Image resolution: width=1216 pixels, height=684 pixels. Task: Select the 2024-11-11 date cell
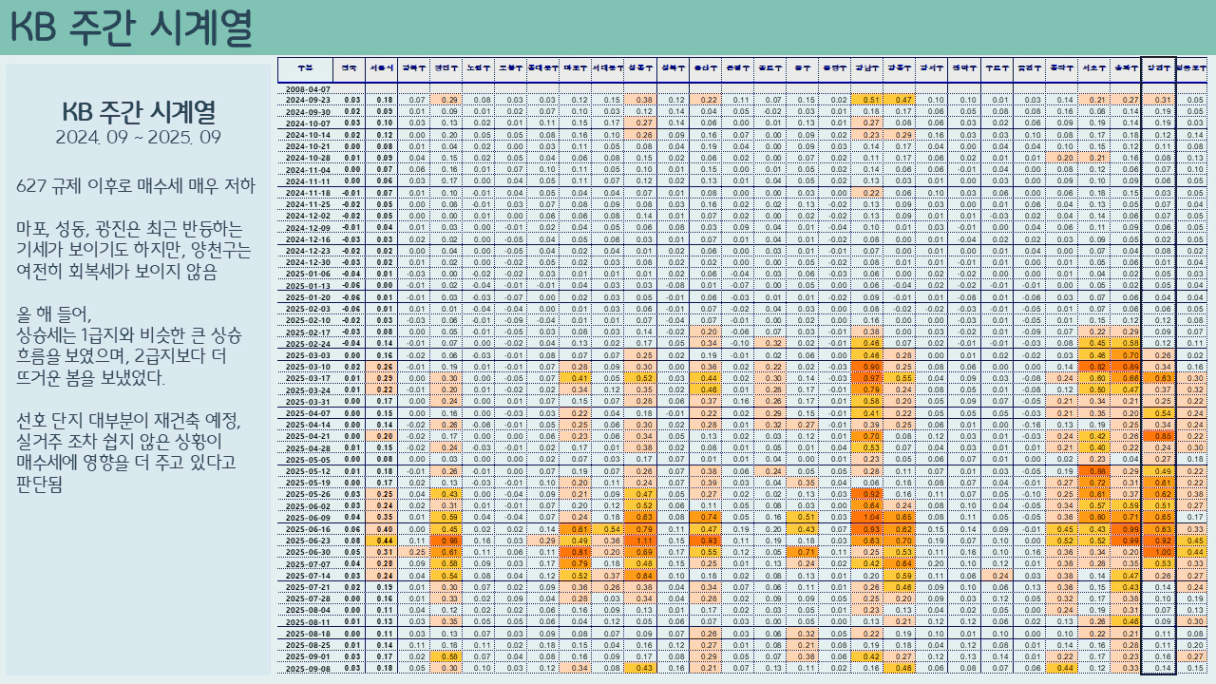coord(308,180)
